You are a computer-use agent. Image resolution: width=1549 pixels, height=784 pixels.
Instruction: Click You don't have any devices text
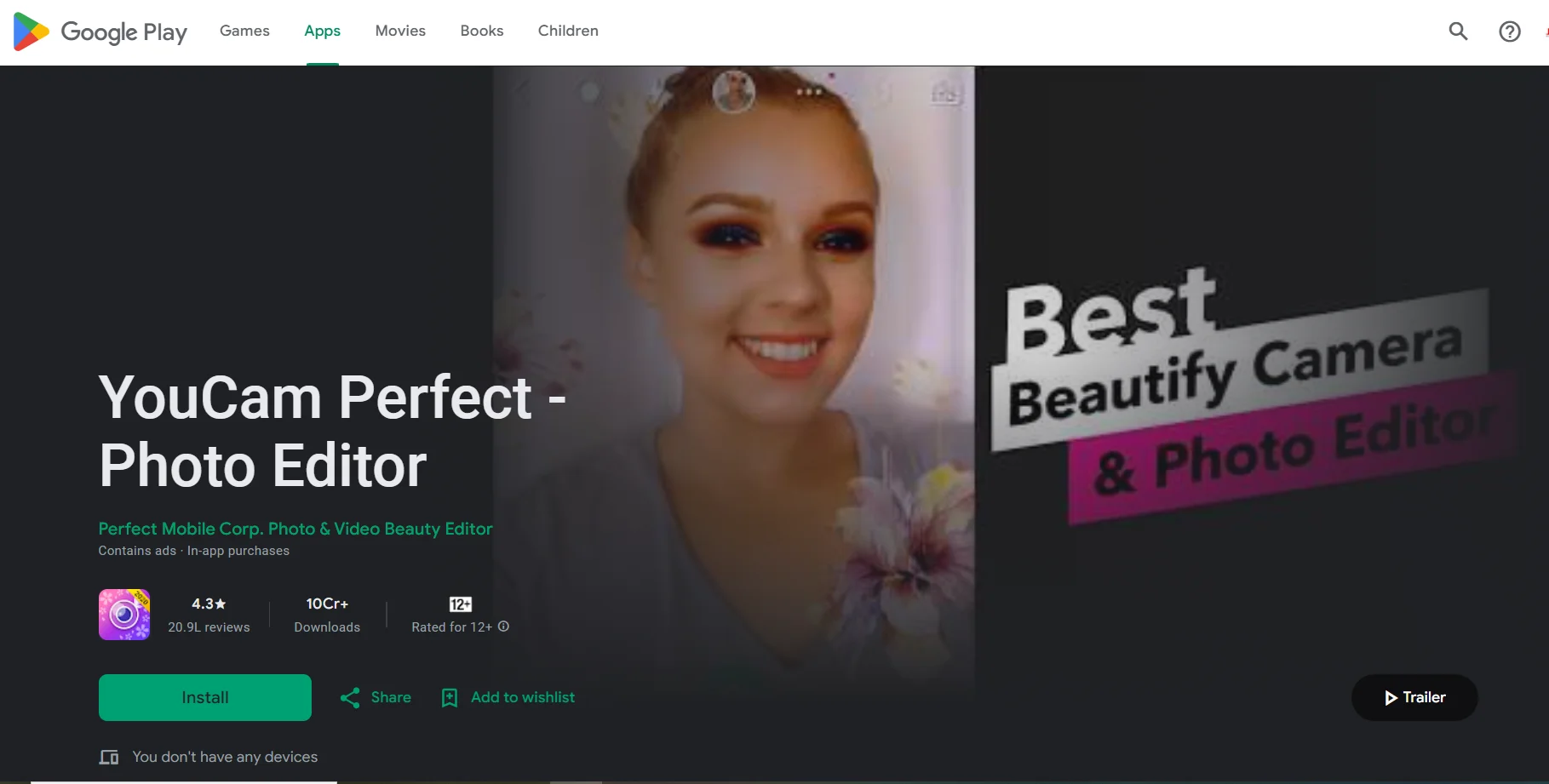click(x=225, y=757)
